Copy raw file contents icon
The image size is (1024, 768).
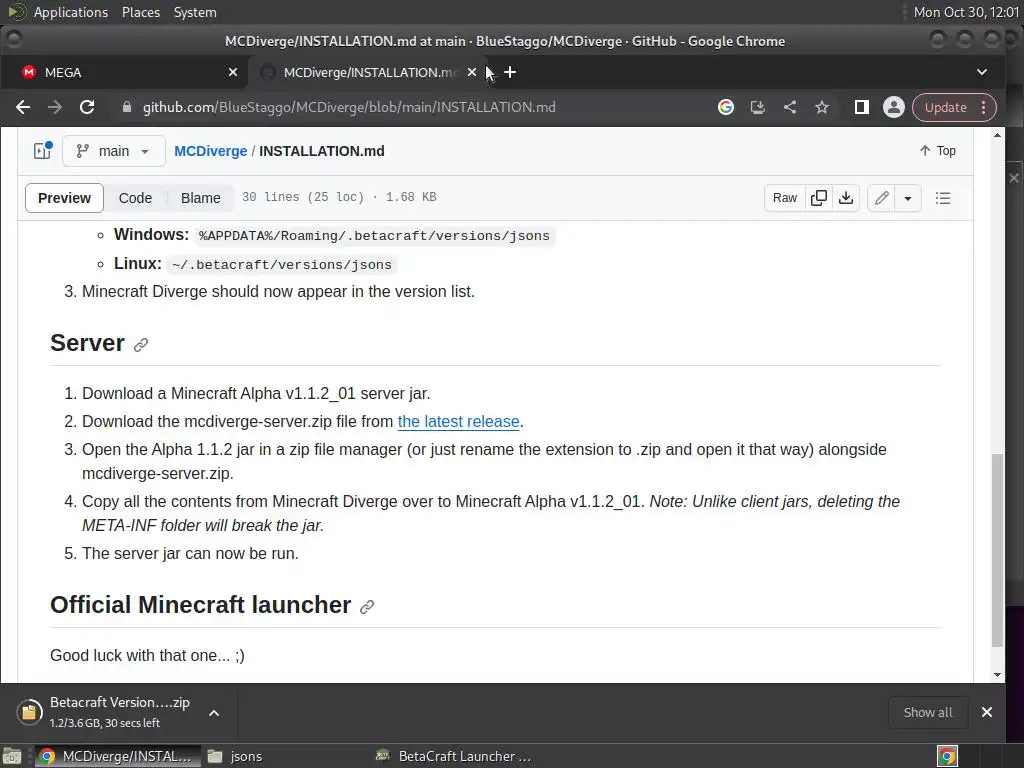[x=818, y=198]
